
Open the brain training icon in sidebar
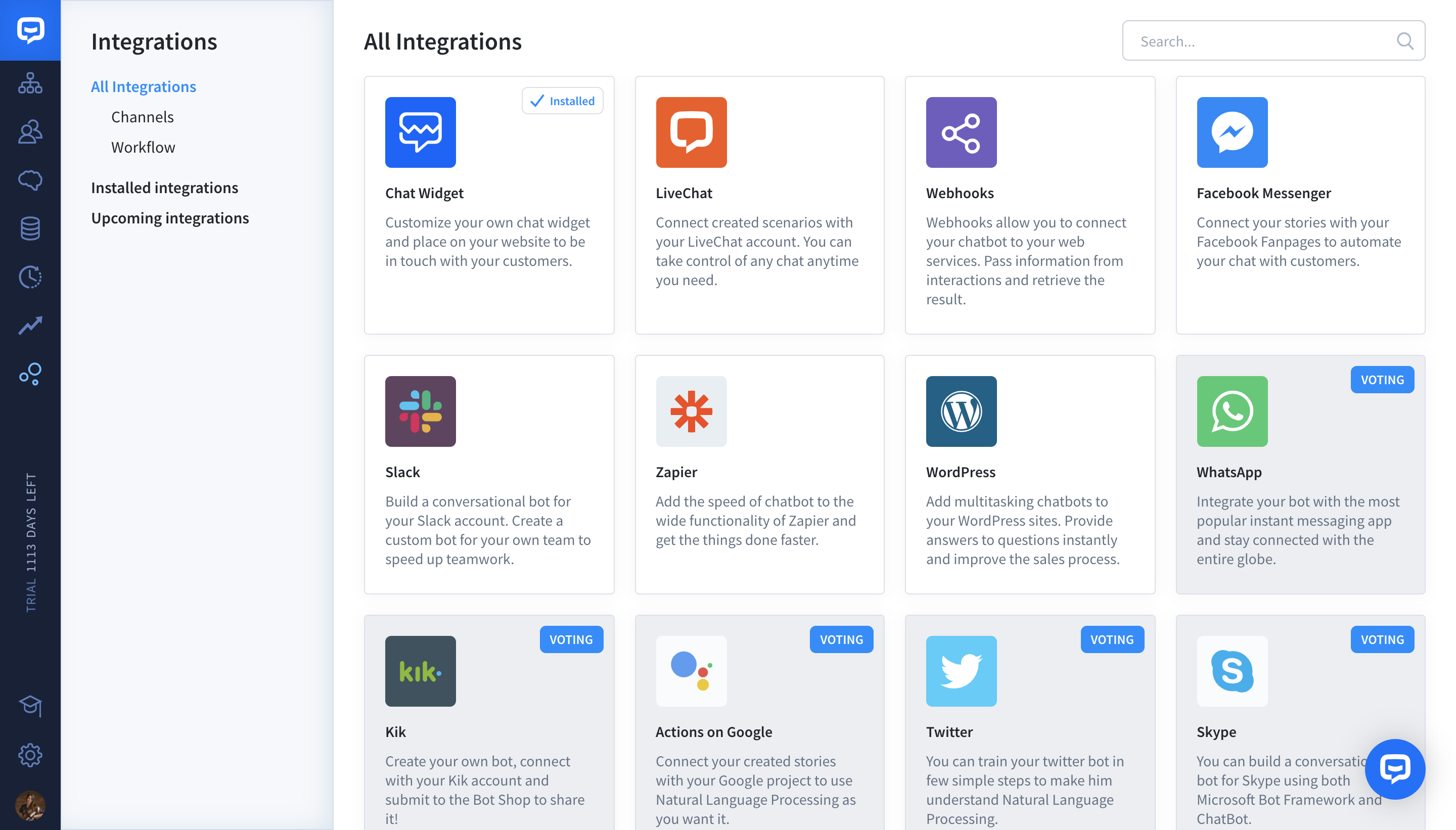[x=30, y=180]
